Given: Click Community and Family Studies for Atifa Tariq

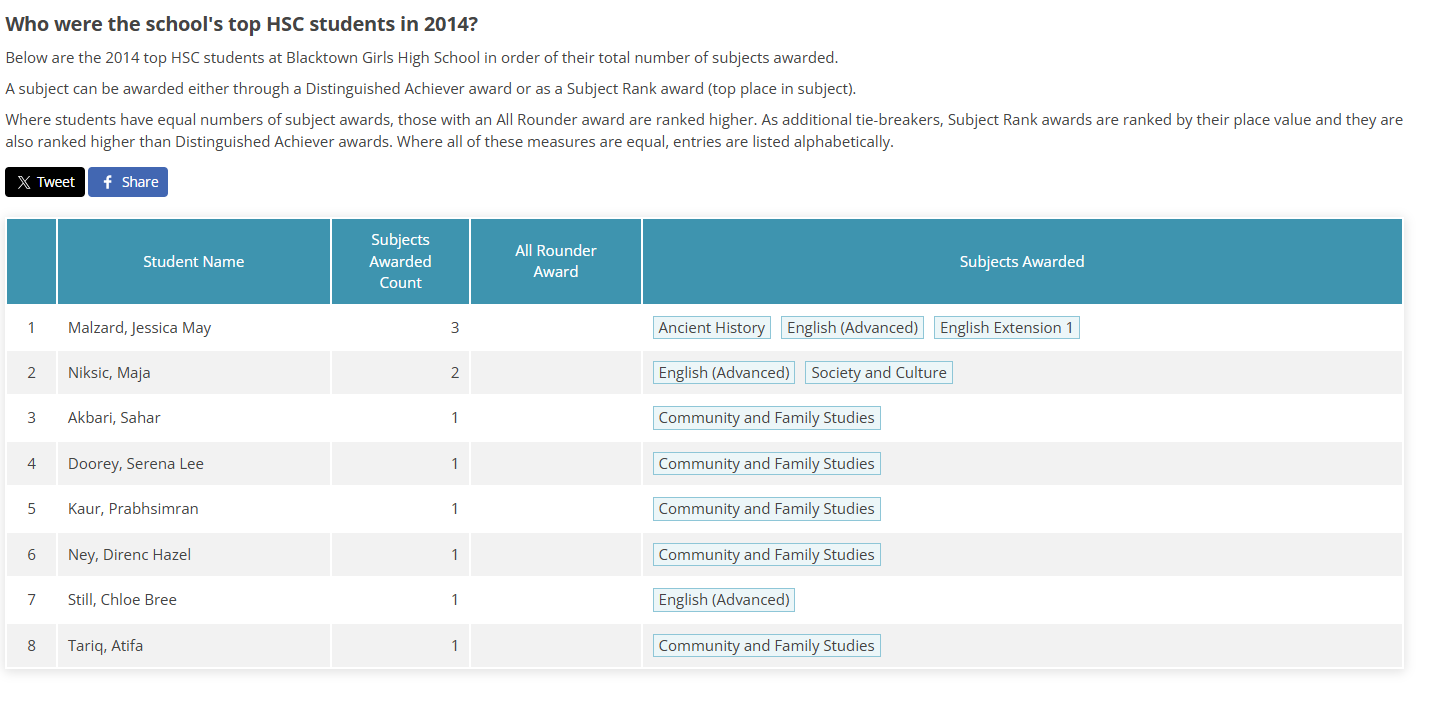Looking at the screenshot, I should 767,646.
